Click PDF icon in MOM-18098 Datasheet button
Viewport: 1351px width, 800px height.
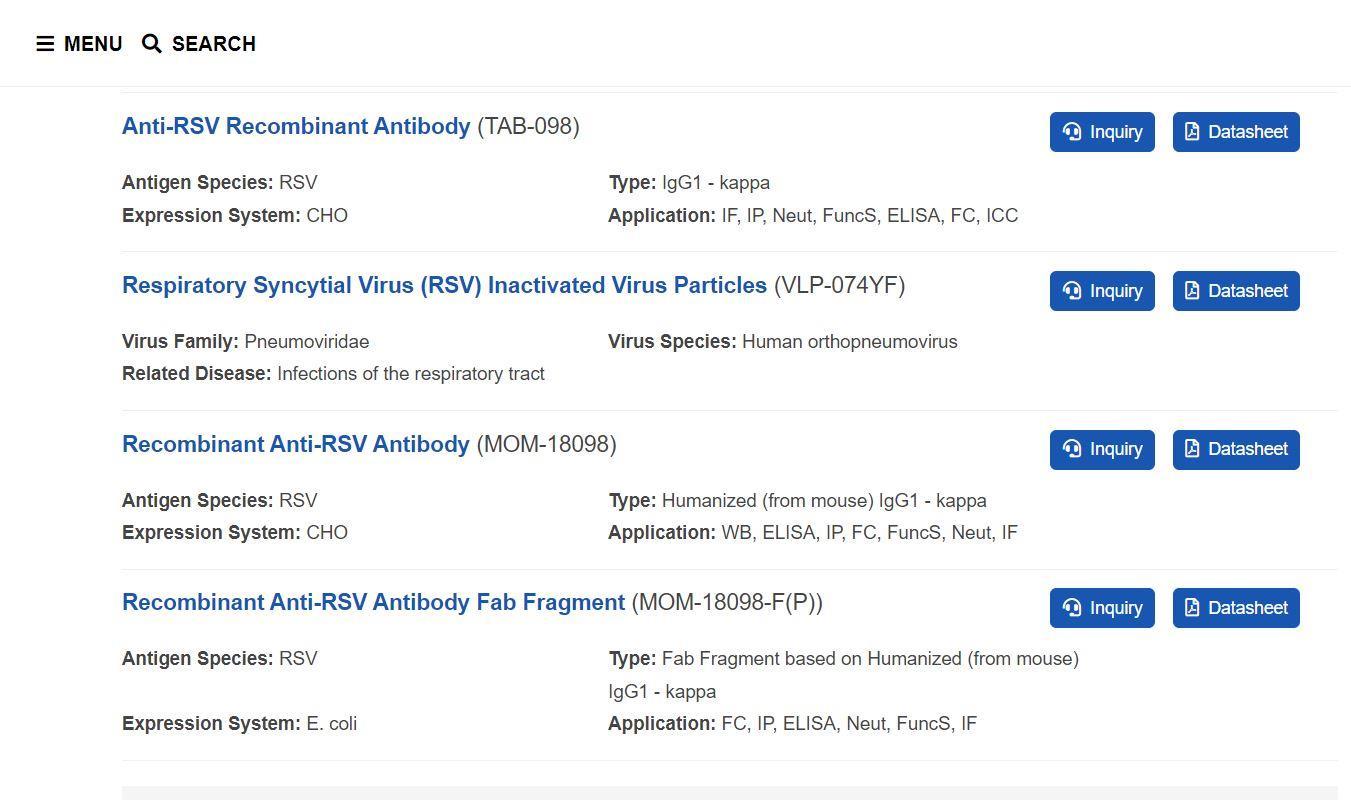pyautogui.click(x=1192, y=449)
